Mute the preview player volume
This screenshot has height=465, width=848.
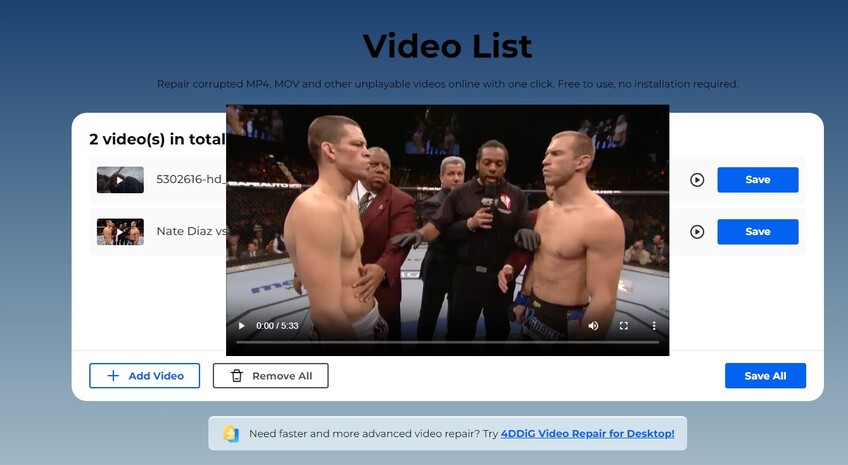(593, 326)
